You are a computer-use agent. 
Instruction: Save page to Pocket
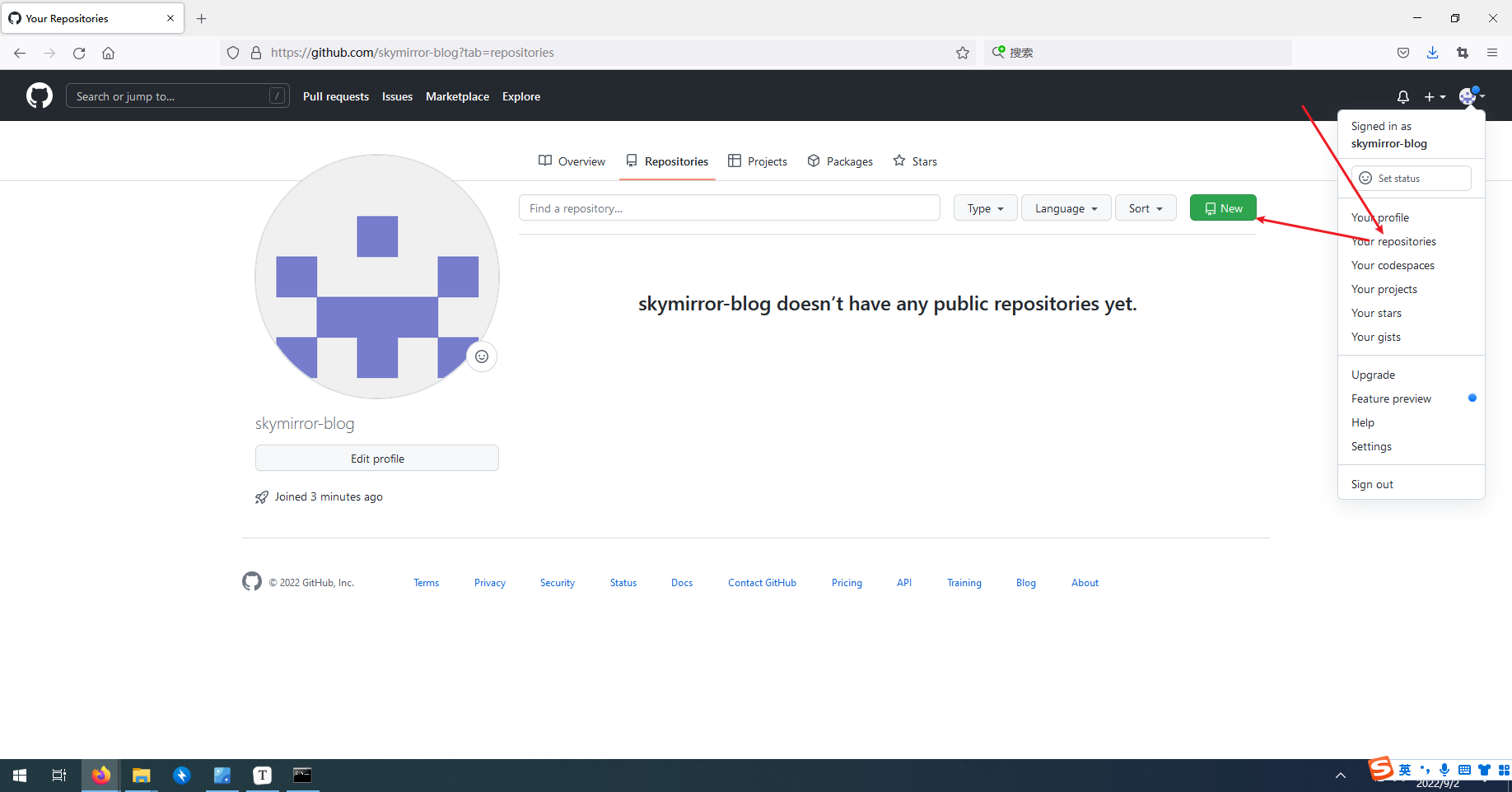[1403, 53]
